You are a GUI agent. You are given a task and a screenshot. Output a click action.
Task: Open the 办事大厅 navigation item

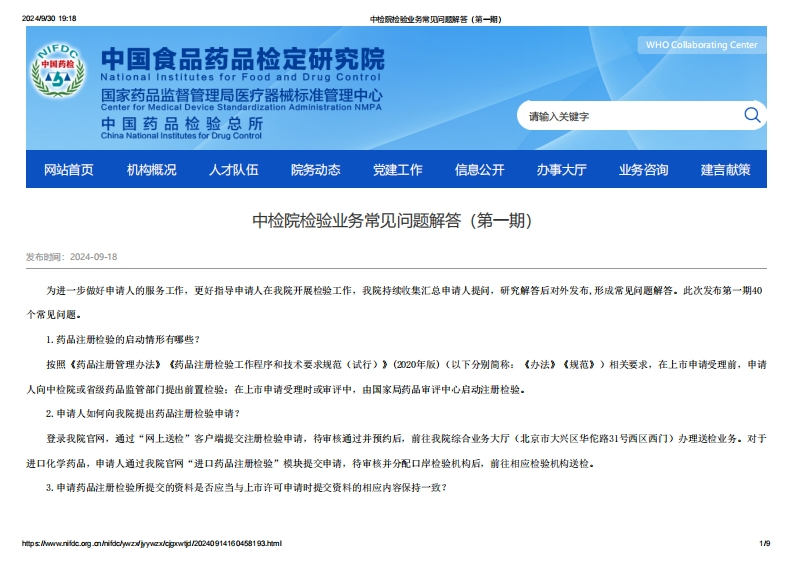pyautogui.click(x=561, y=169)
